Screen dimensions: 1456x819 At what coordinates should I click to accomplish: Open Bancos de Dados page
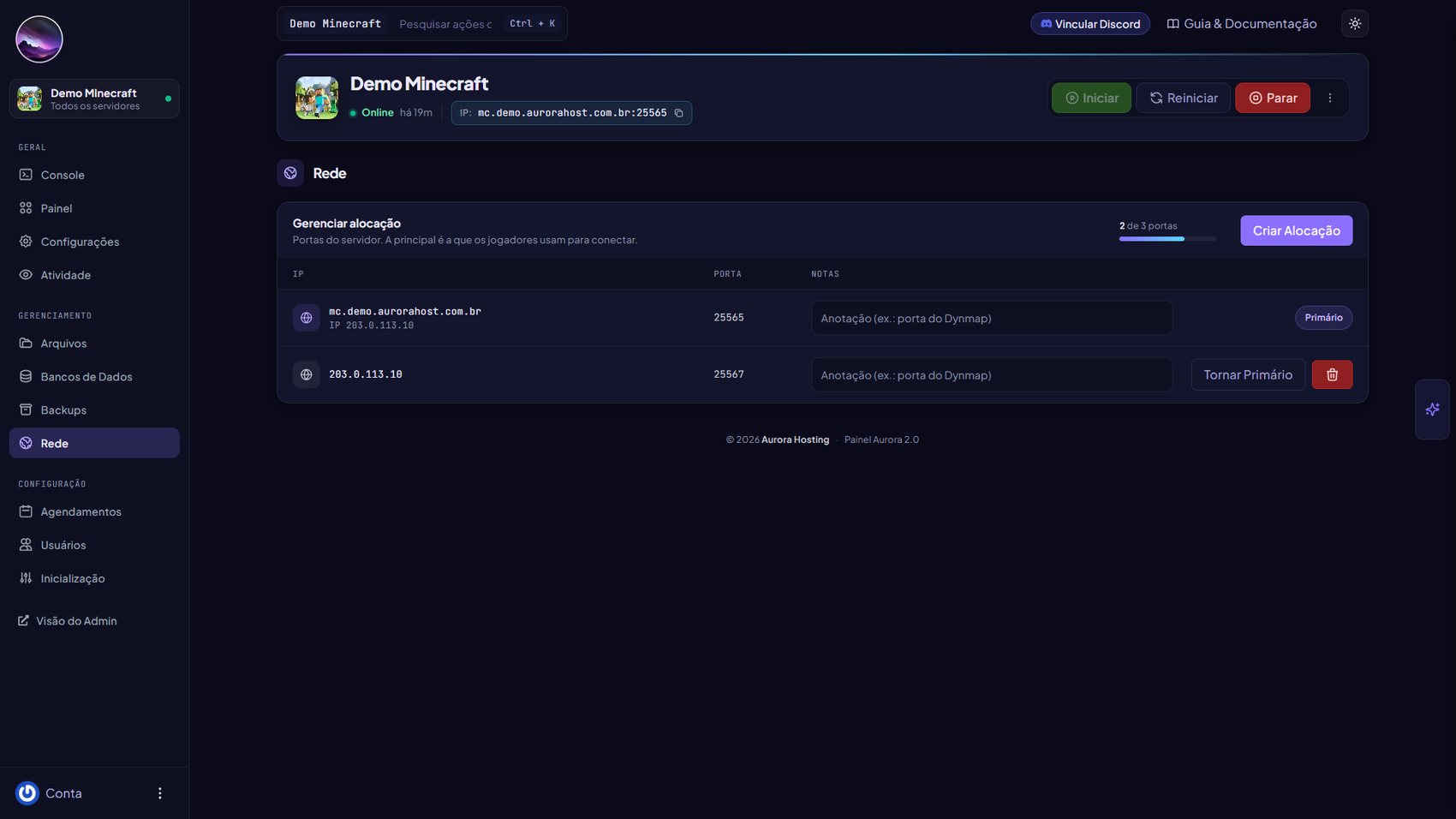(94, 377)
